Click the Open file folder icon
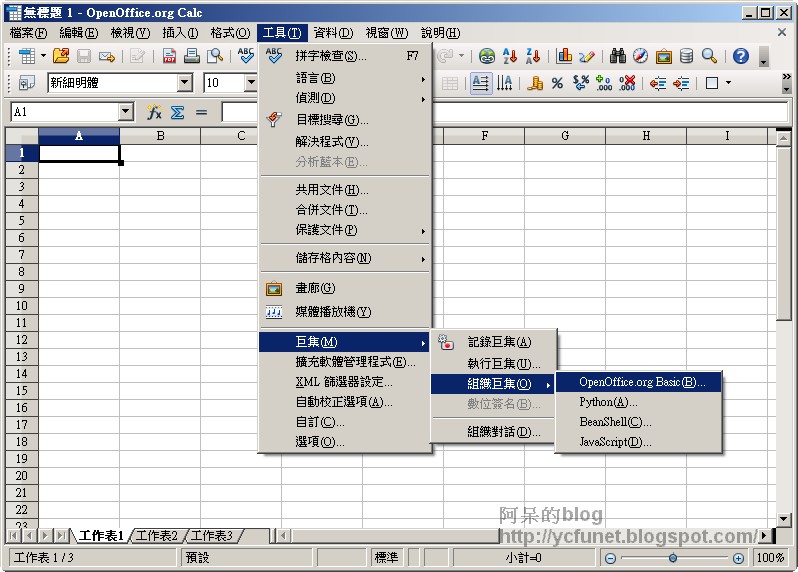This screenshot has width=798, height=572. coord(61,56)
